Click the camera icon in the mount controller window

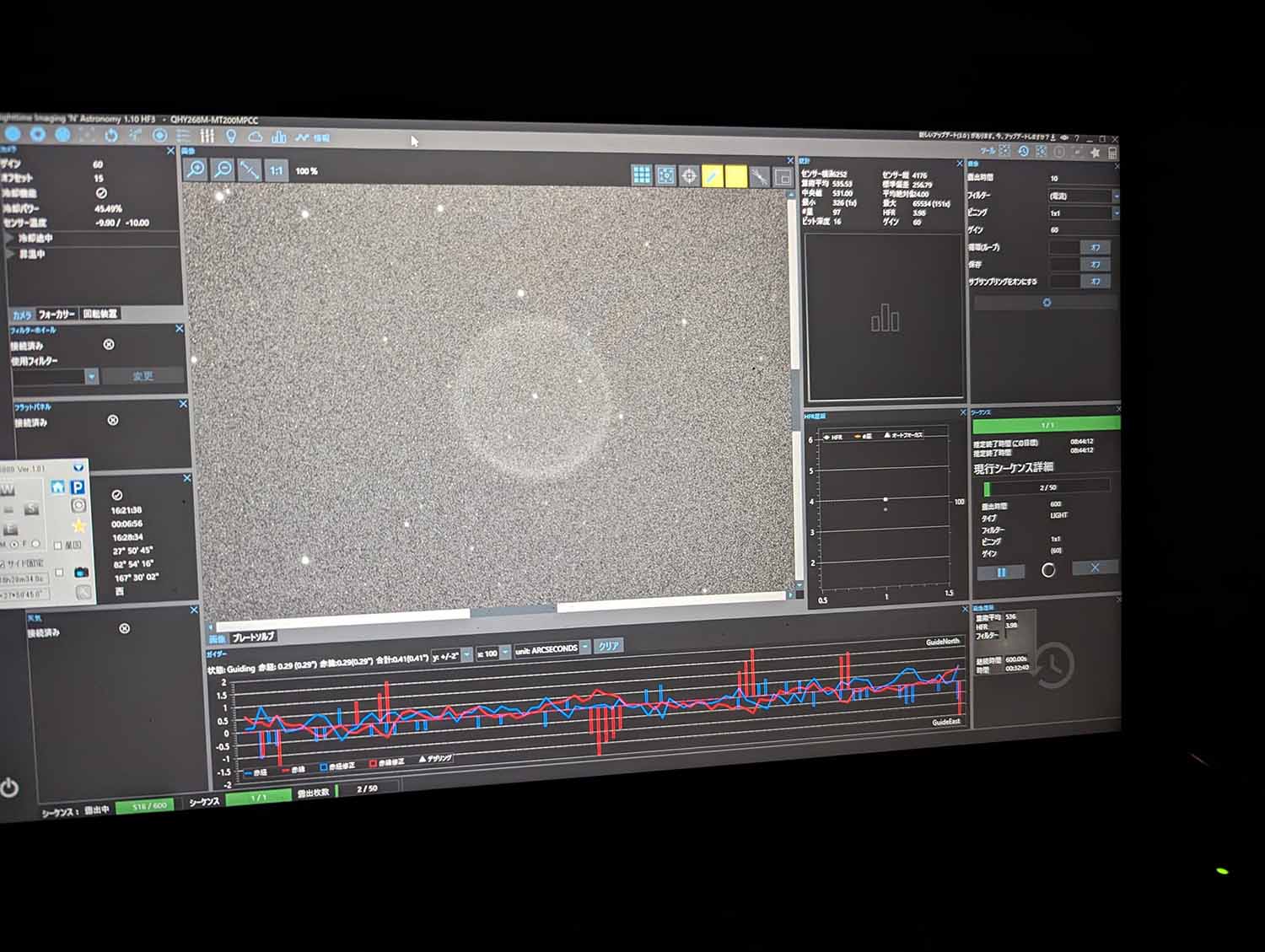pyautogui.click(x=81, y=572)
